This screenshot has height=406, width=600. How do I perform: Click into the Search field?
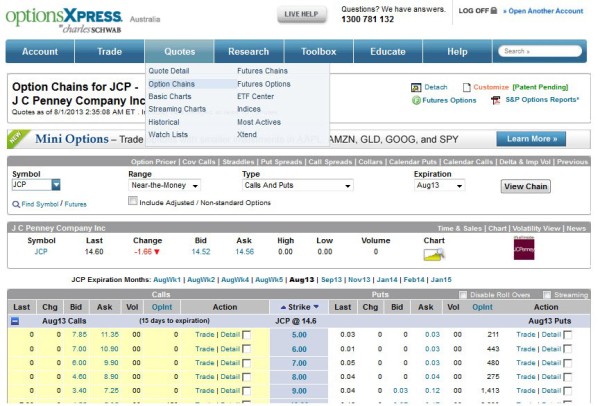point(540,51)
